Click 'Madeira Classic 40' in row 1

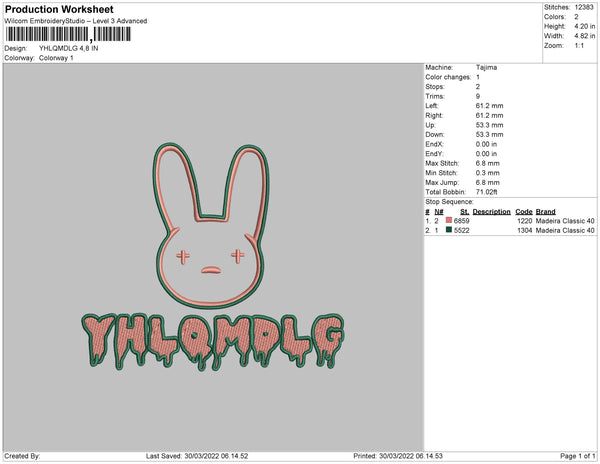(565, 221)
